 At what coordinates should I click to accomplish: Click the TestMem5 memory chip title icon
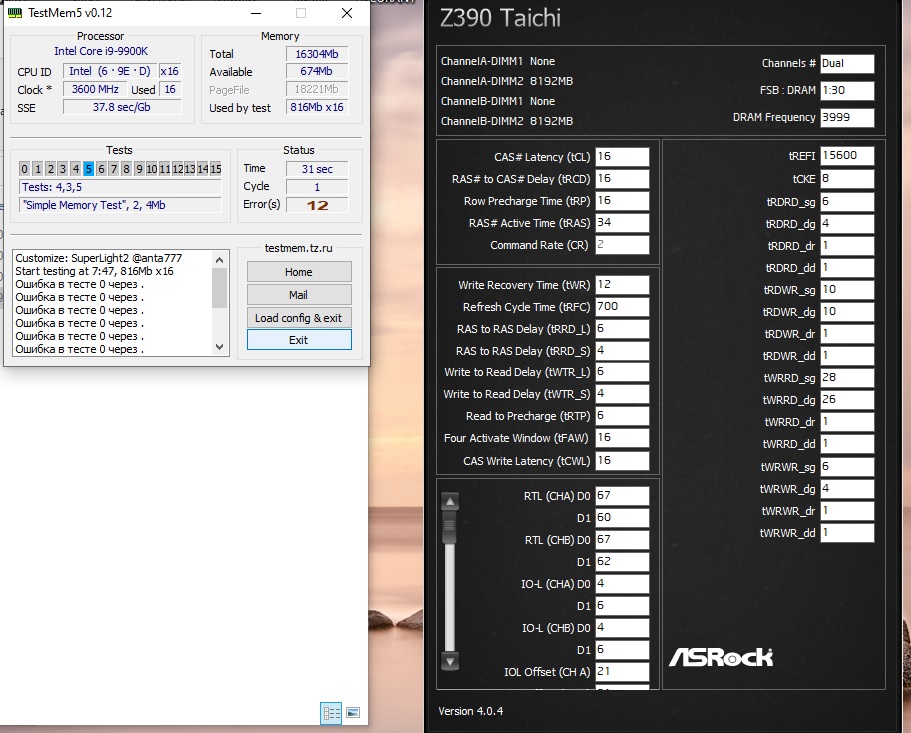click(x=15, y=12)
